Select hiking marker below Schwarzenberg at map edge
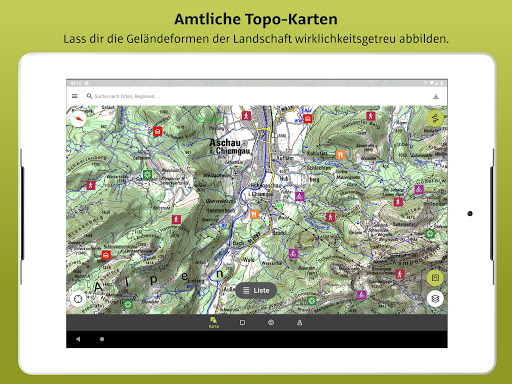 (91, 185)
